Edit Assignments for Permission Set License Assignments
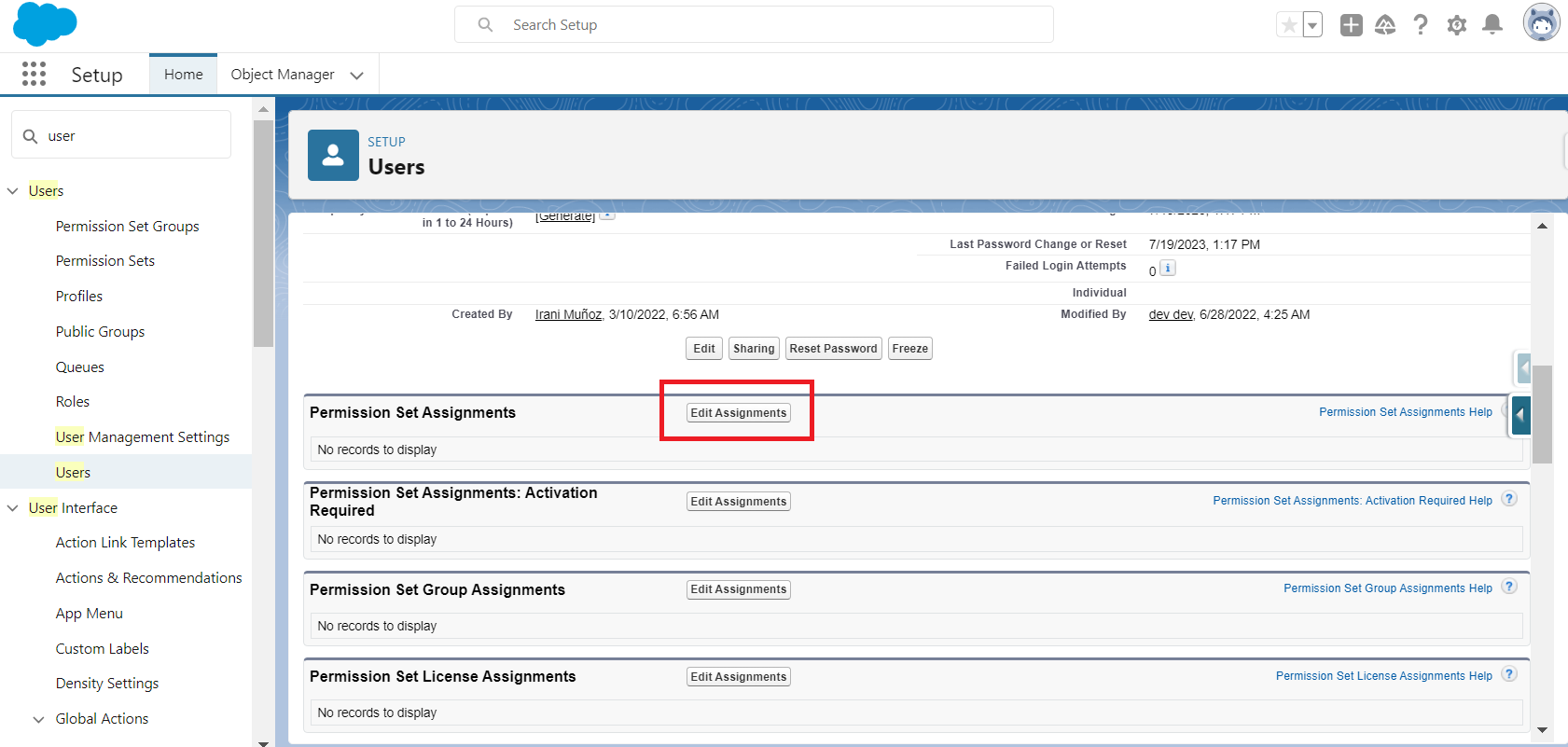The height and width of the screenshot is (747, 1568). click(739, 677)
